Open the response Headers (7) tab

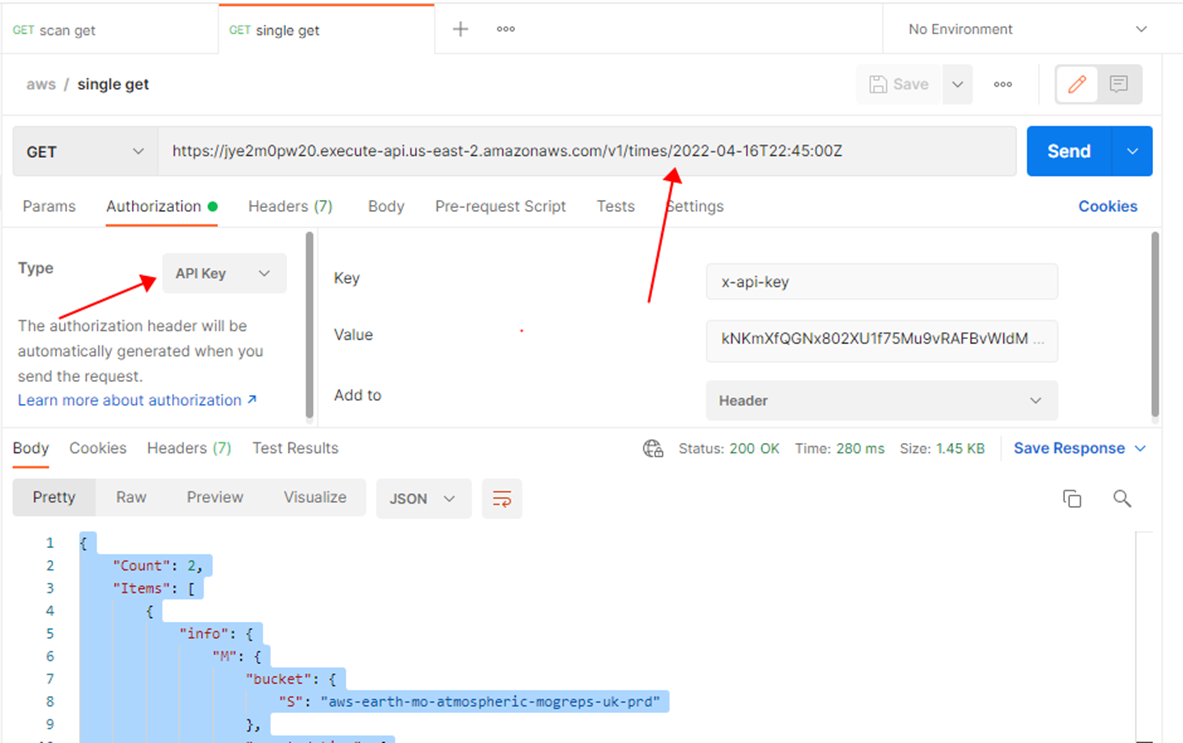click(x=189, y=449)
